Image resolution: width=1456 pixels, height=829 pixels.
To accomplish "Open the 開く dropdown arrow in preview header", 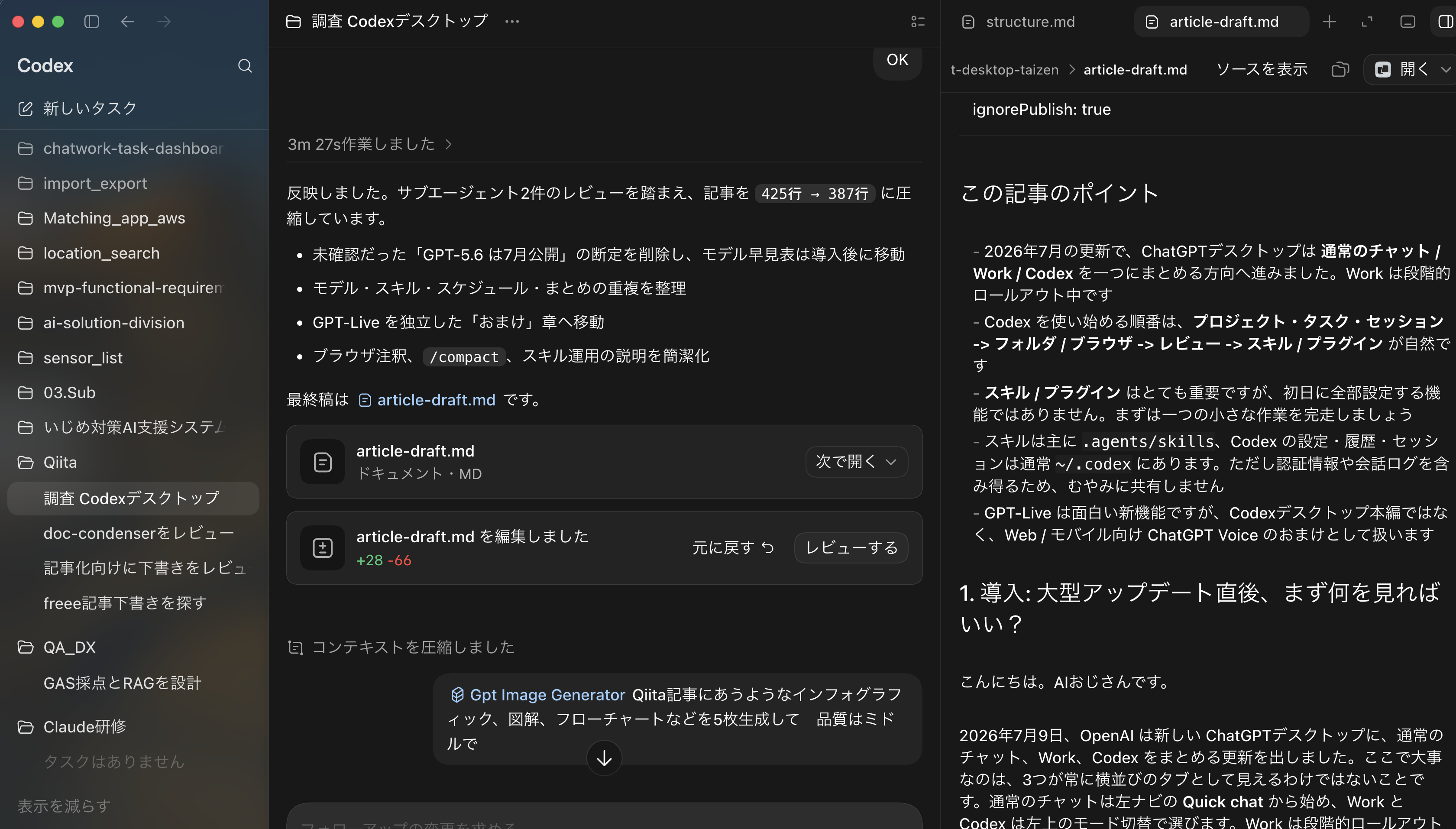I will [1445, 69].
